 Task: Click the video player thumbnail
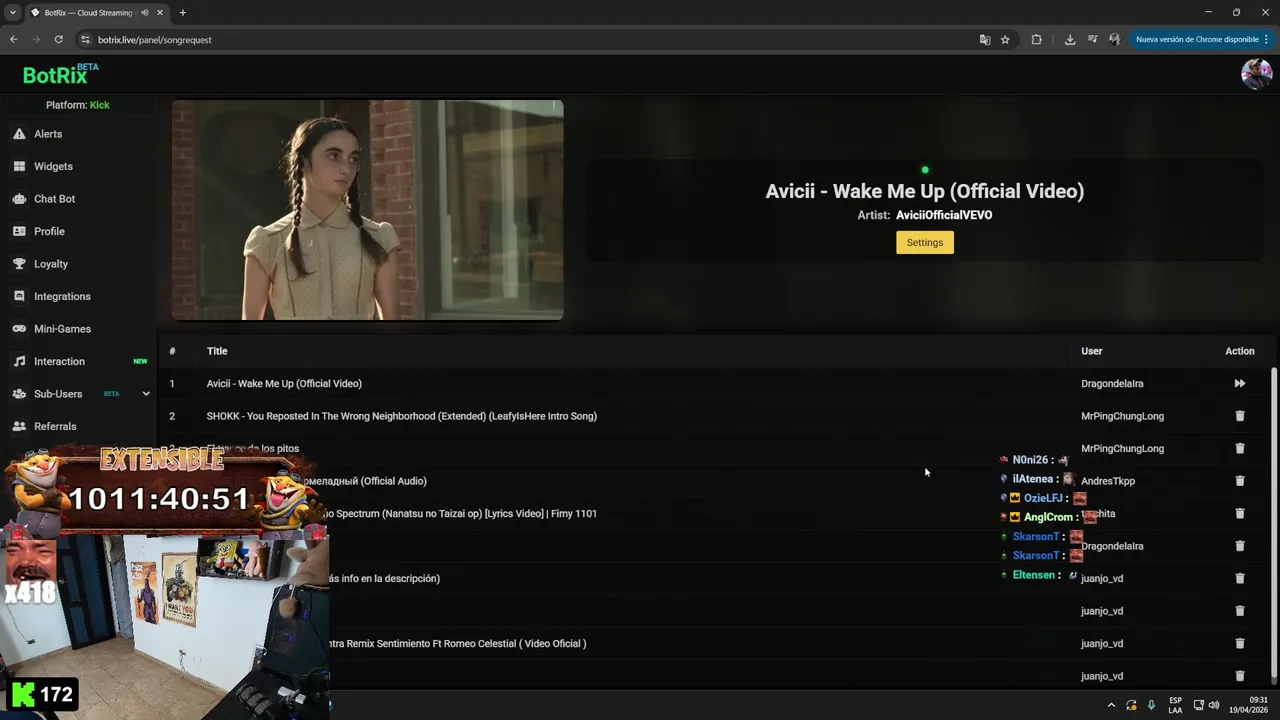click(x=367, y=210)
